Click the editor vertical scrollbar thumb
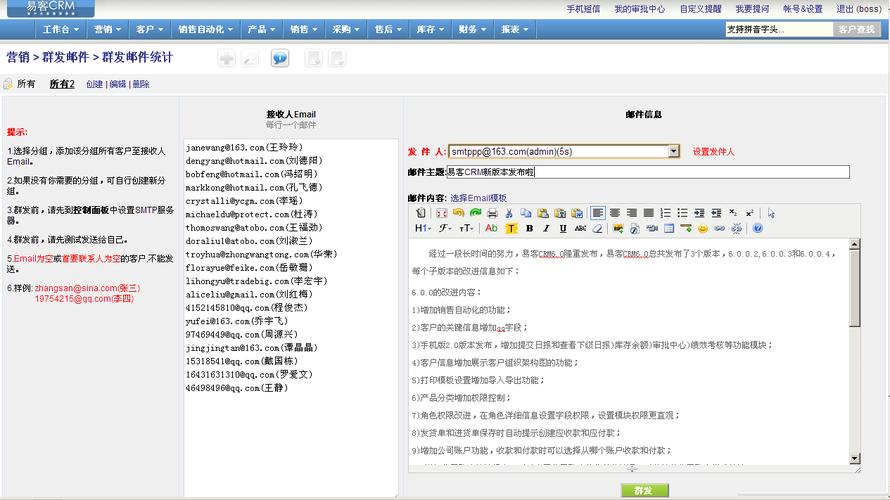Image resolution: width=890 pixels, height=500 pixels. click(854, 288)
